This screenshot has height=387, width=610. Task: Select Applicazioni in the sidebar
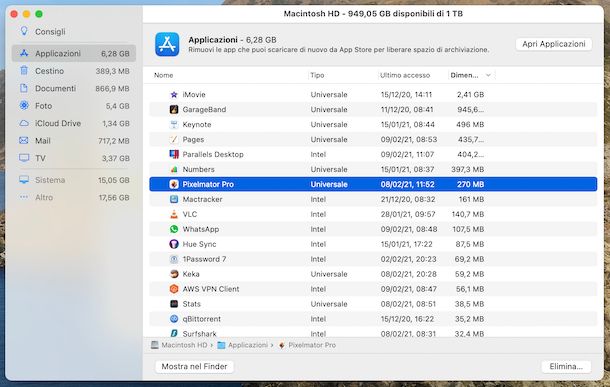74,53
